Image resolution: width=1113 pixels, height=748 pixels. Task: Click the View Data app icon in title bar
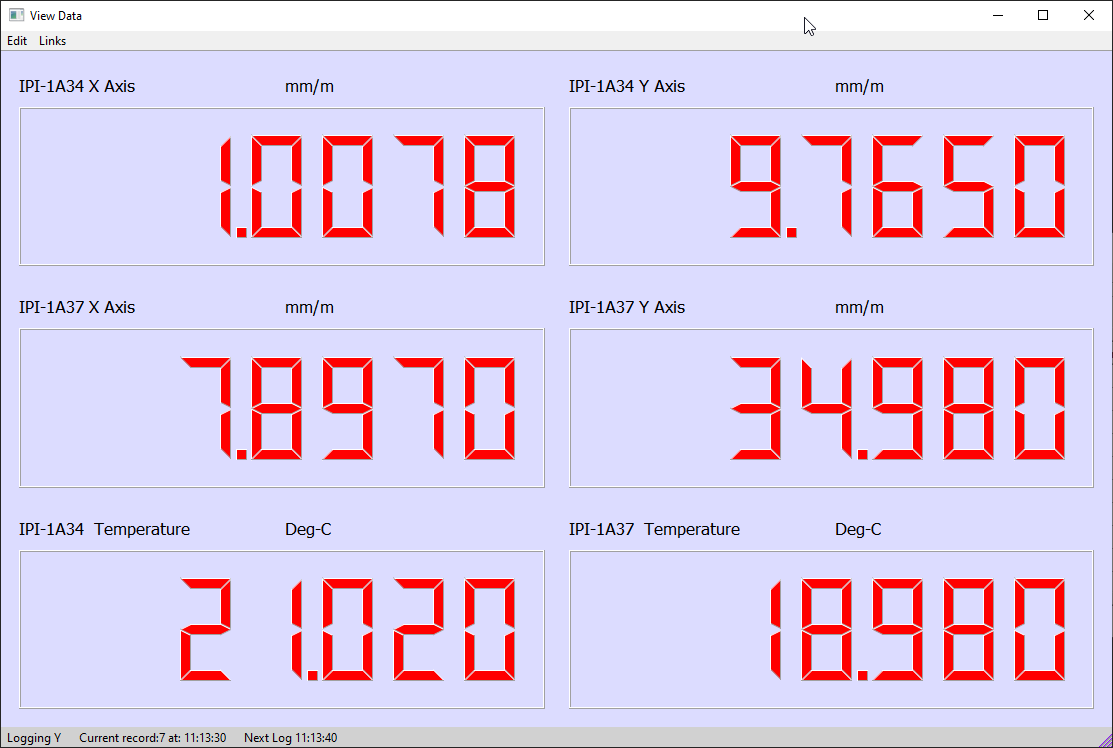click(x=16, y=15)
